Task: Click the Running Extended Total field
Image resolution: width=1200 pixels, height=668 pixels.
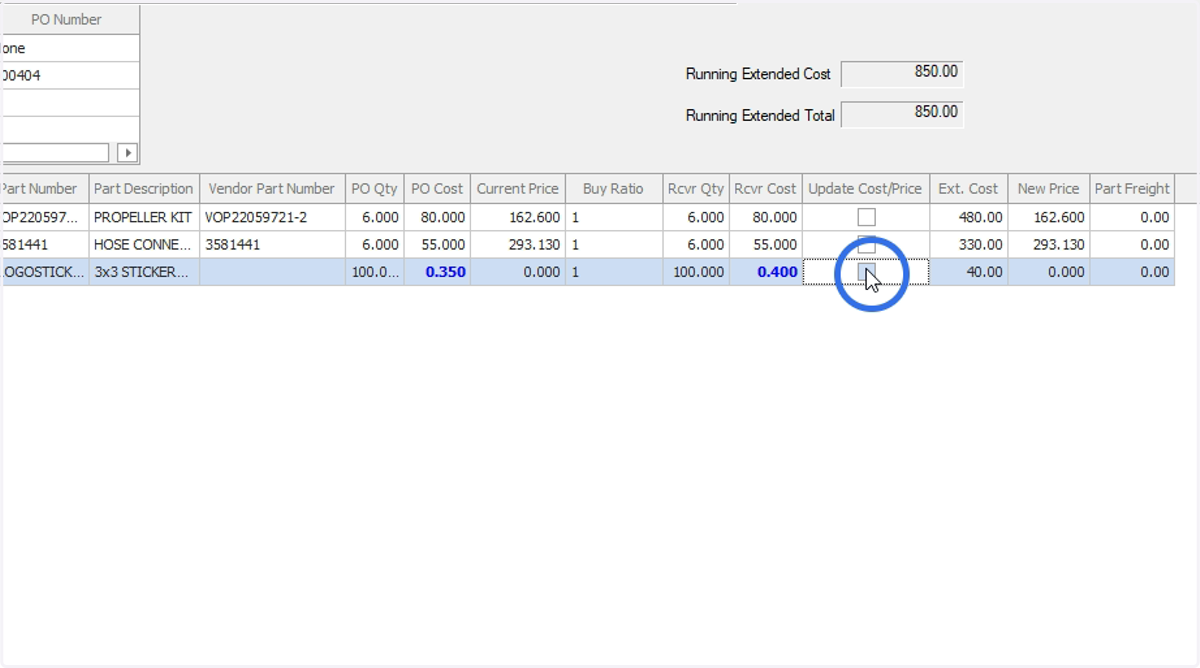Action: (902, 114)
